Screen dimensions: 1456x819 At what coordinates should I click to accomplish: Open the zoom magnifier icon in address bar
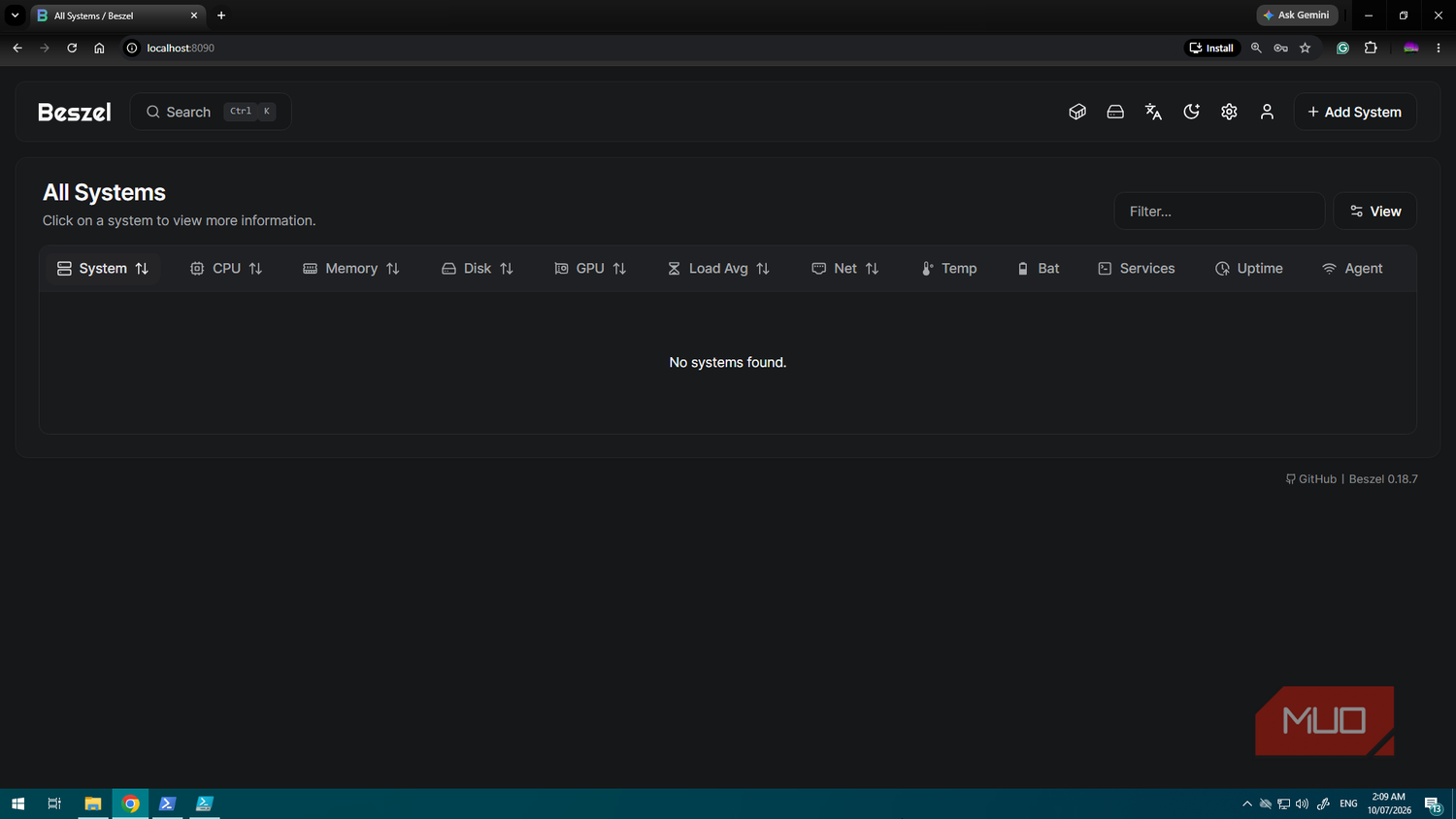1256,48
